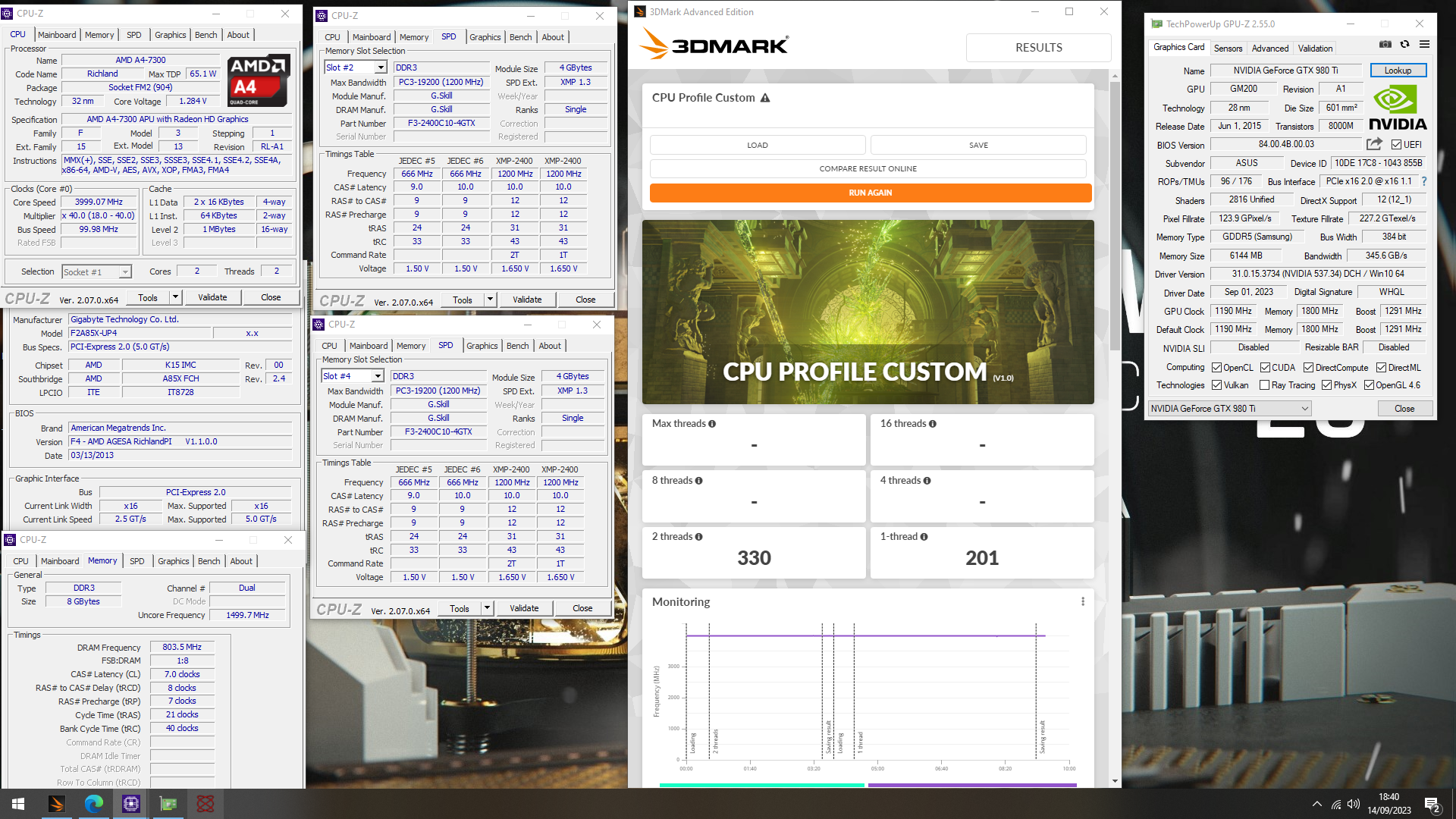Select the GPU-Z taskbar icon

tap(168, 804)
